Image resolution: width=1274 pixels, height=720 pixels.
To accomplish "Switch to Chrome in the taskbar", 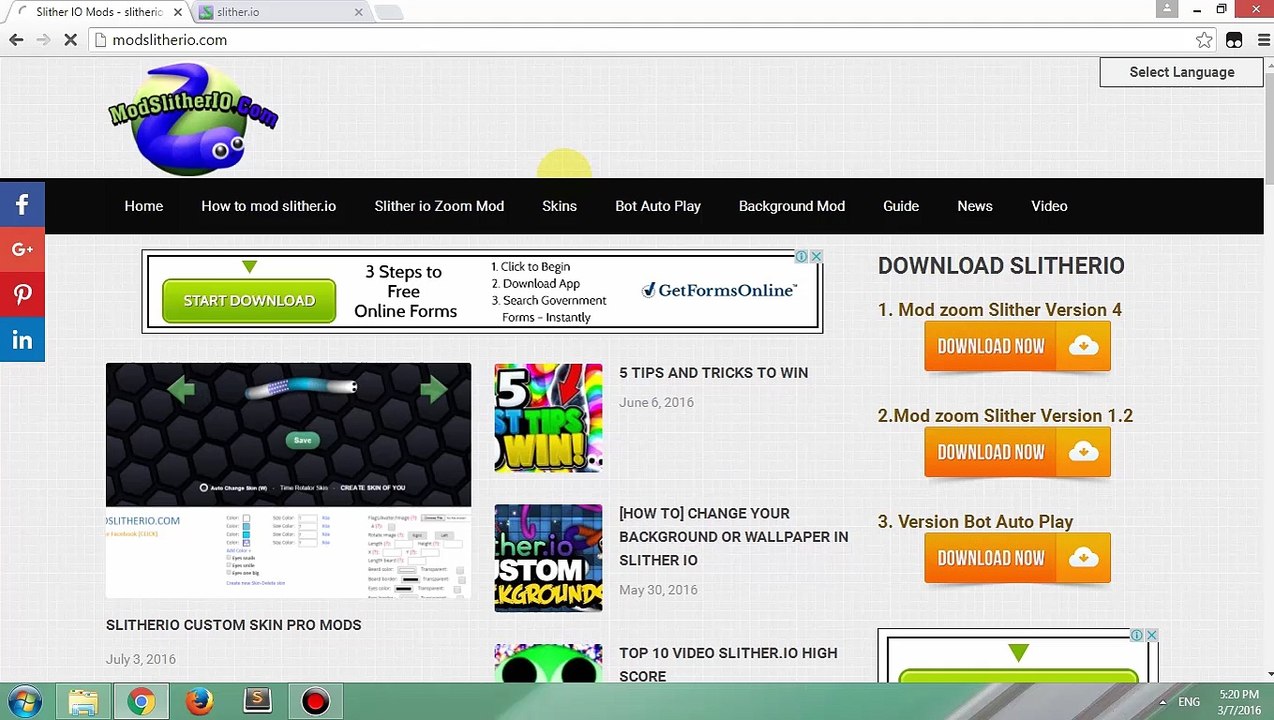I will pos(141,702).
